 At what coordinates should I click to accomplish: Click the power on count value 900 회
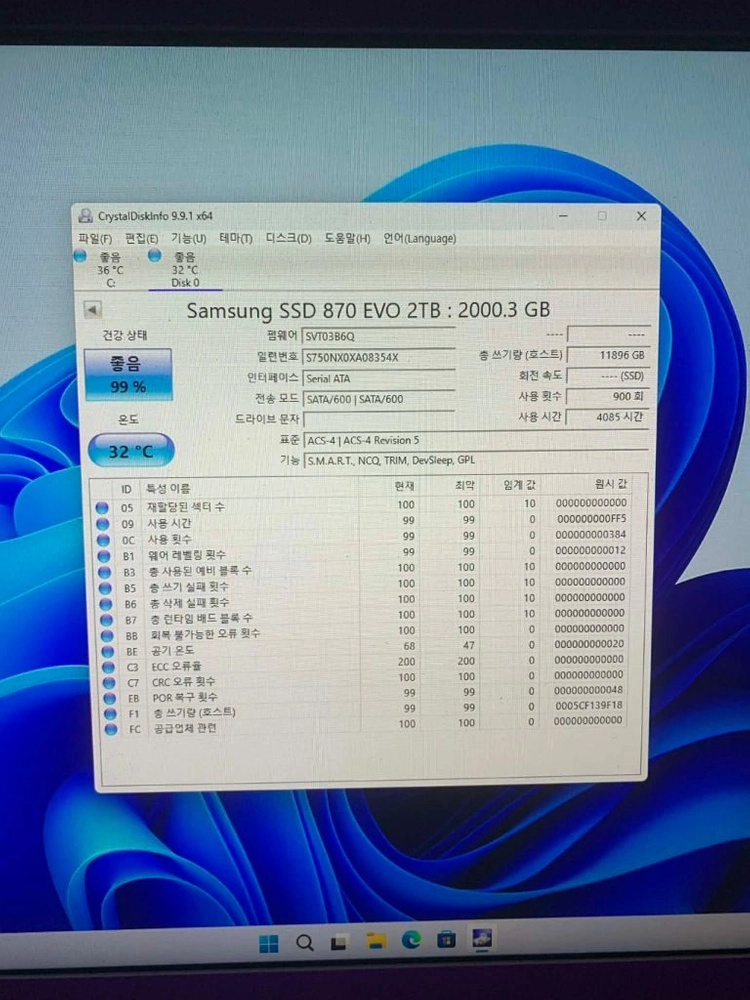[x=608, y=396]
